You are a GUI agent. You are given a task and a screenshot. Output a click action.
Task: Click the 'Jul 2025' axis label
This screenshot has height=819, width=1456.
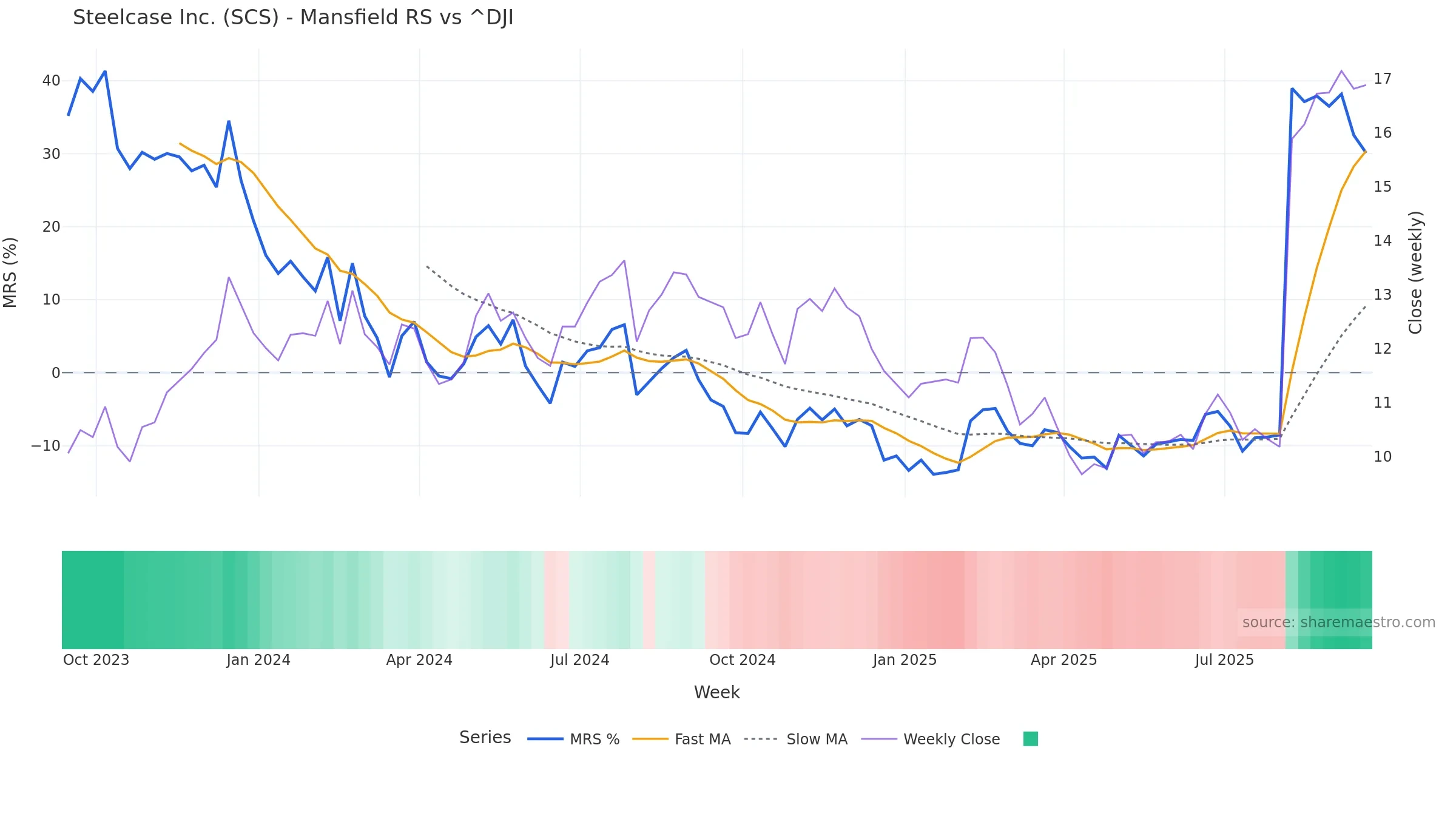coord(1224,660)
